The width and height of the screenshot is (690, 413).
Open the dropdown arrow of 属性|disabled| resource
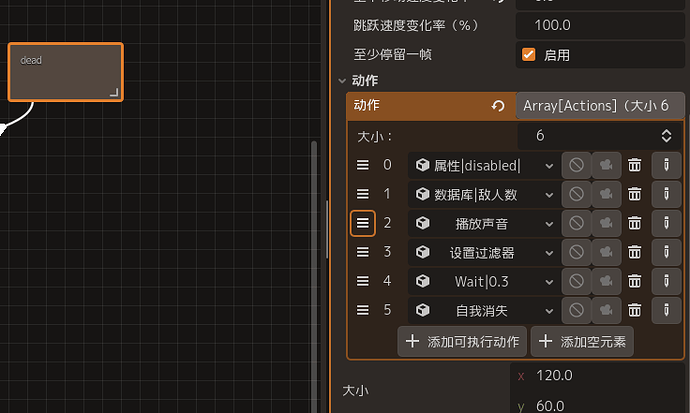tap(549, 166)
